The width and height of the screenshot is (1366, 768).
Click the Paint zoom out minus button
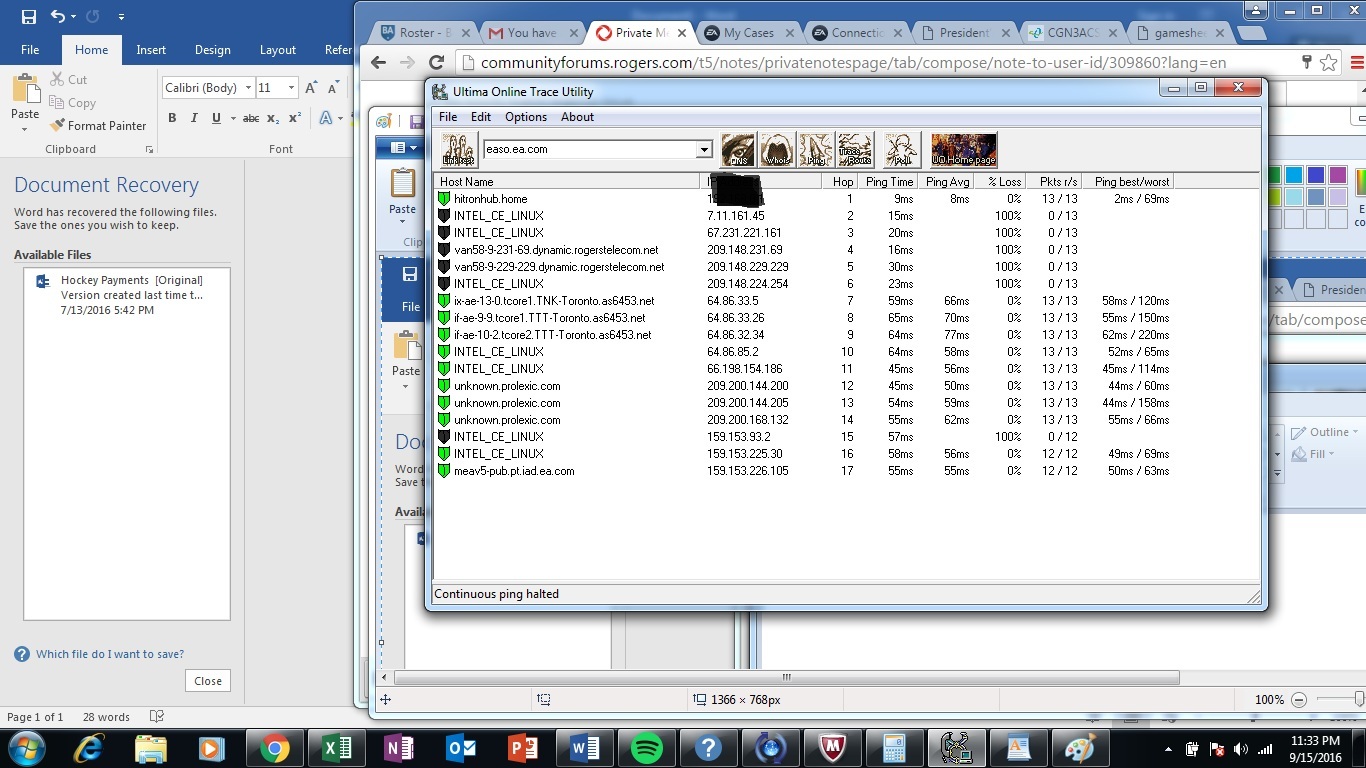point(1298,700)
